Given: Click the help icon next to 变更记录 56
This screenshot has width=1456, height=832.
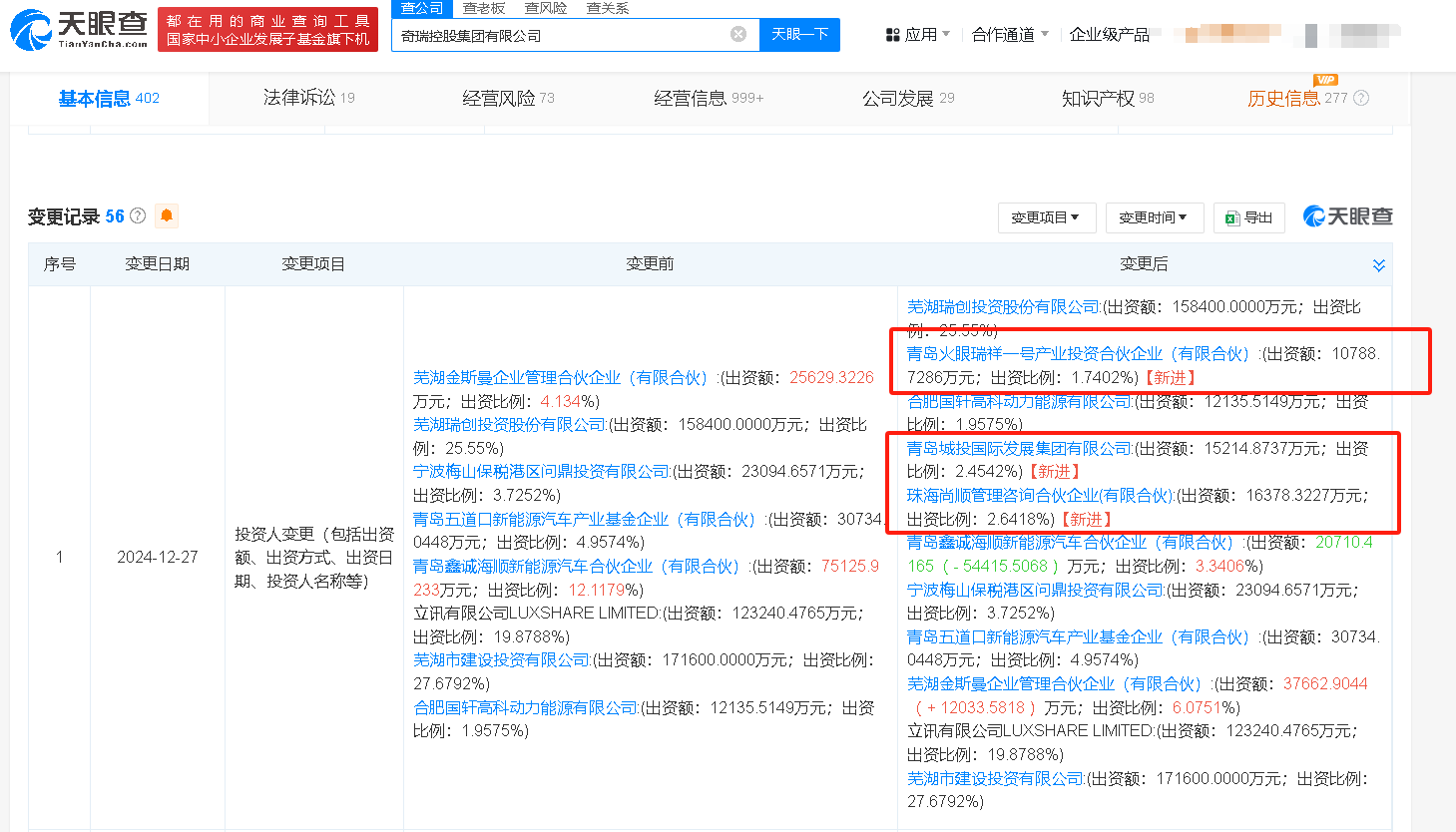Looking at the screenshot, I should tap(138, 215).
